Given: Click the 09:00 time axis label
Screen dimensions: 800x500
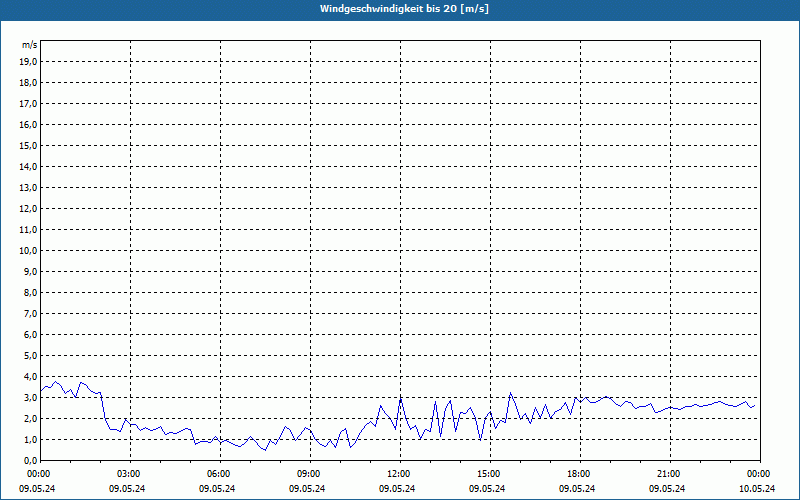Looking at the screenshot, I should point(310,474).
